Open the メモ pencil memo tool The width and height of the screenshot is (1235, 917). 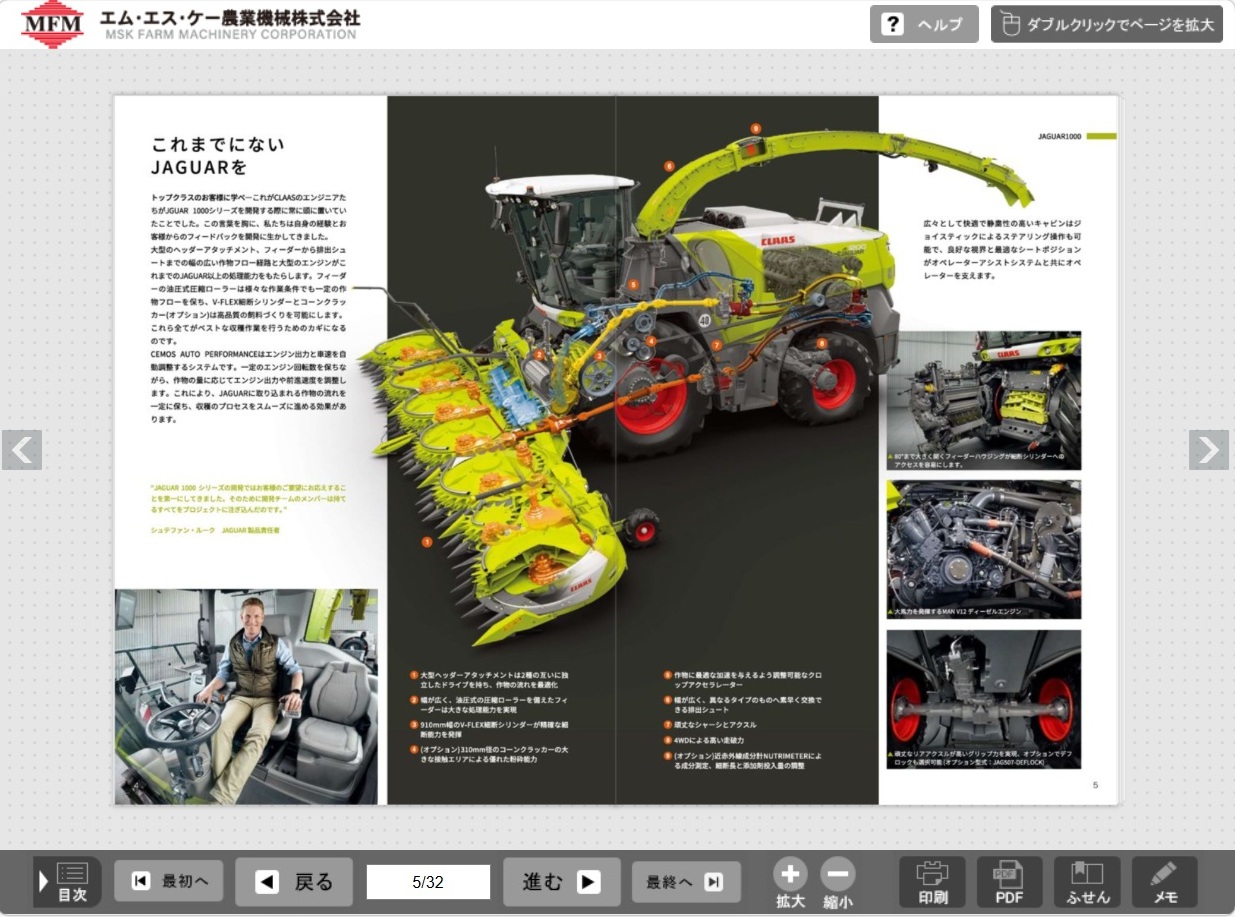tap(1165, 882)
